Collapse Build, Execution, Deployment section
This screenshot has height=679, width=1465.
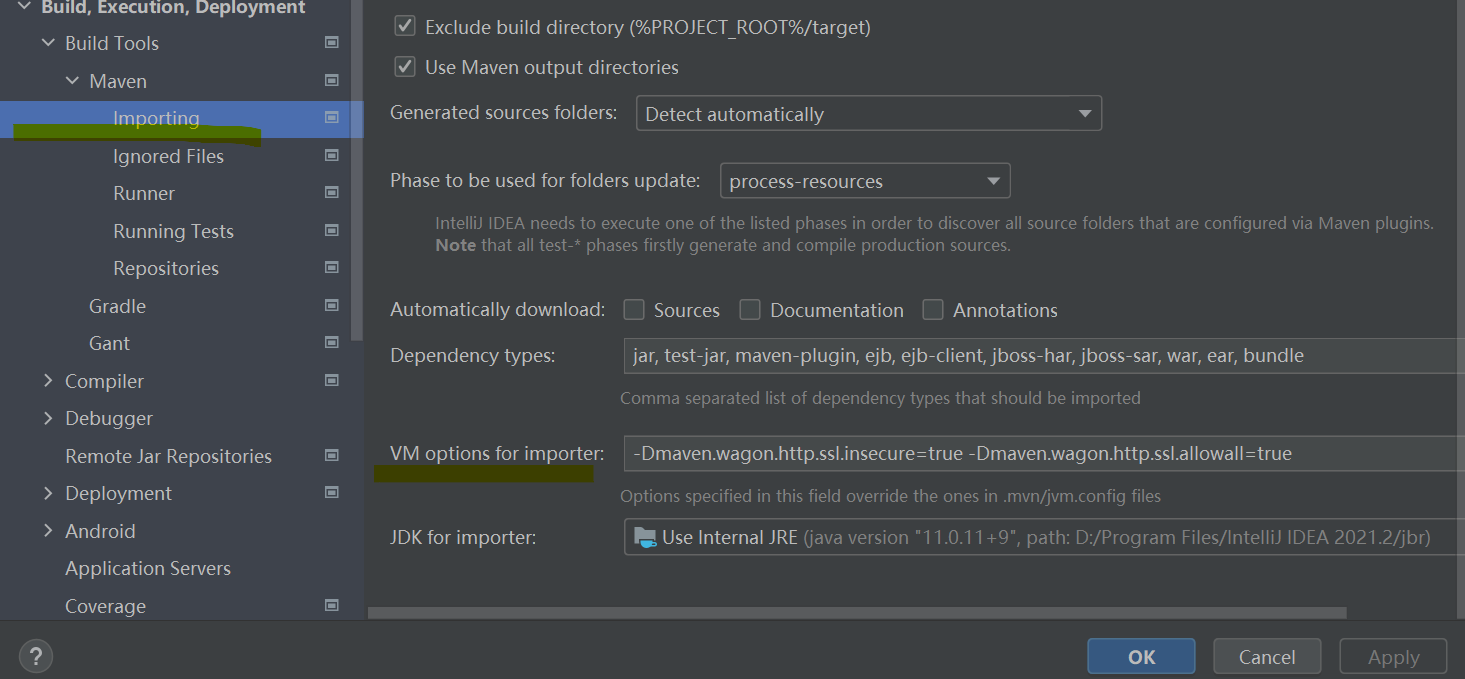[x=24, y=7]
